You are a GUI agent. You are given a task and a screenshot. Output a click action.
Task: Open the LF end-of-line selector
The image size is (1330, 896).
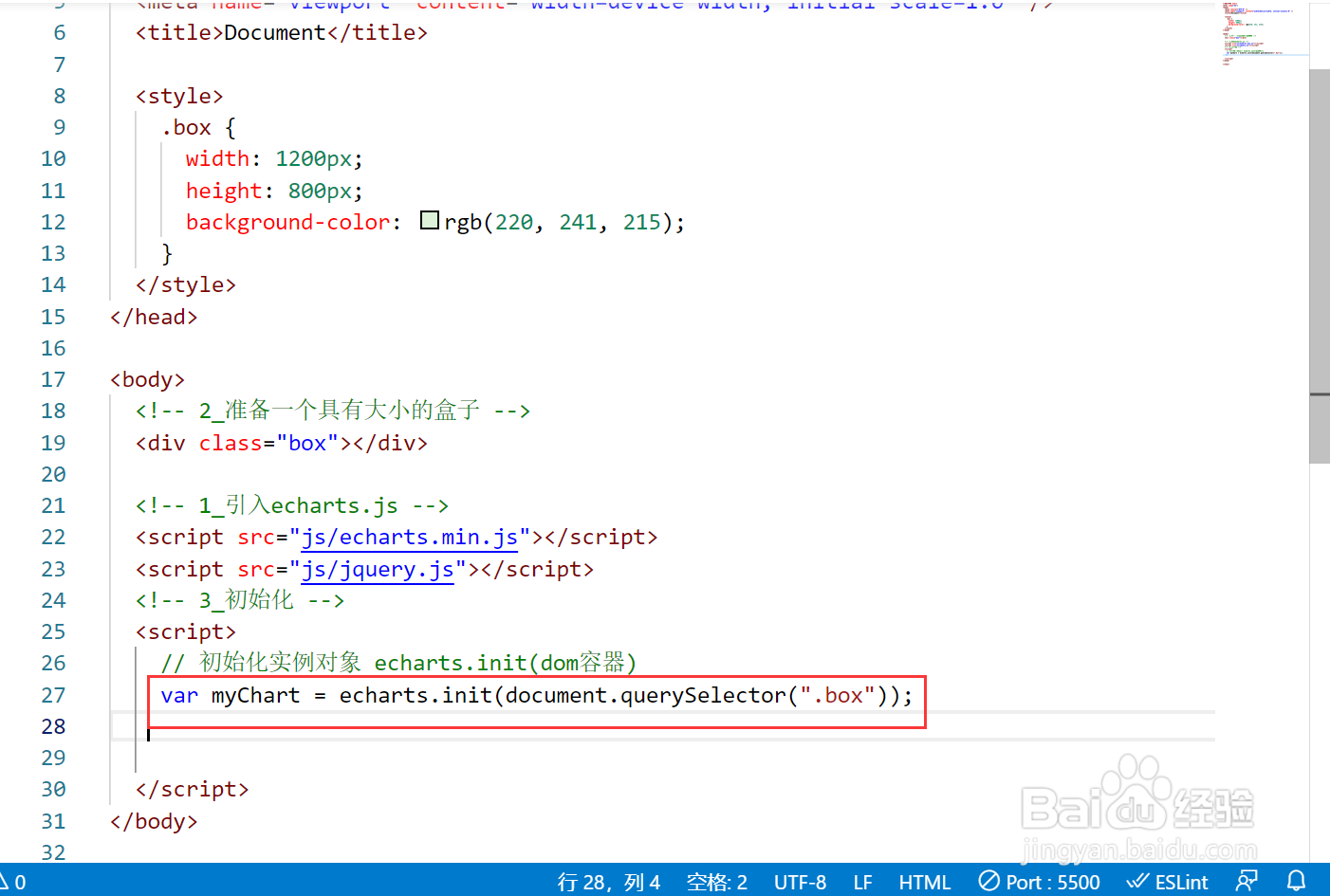tap(862, 883)
